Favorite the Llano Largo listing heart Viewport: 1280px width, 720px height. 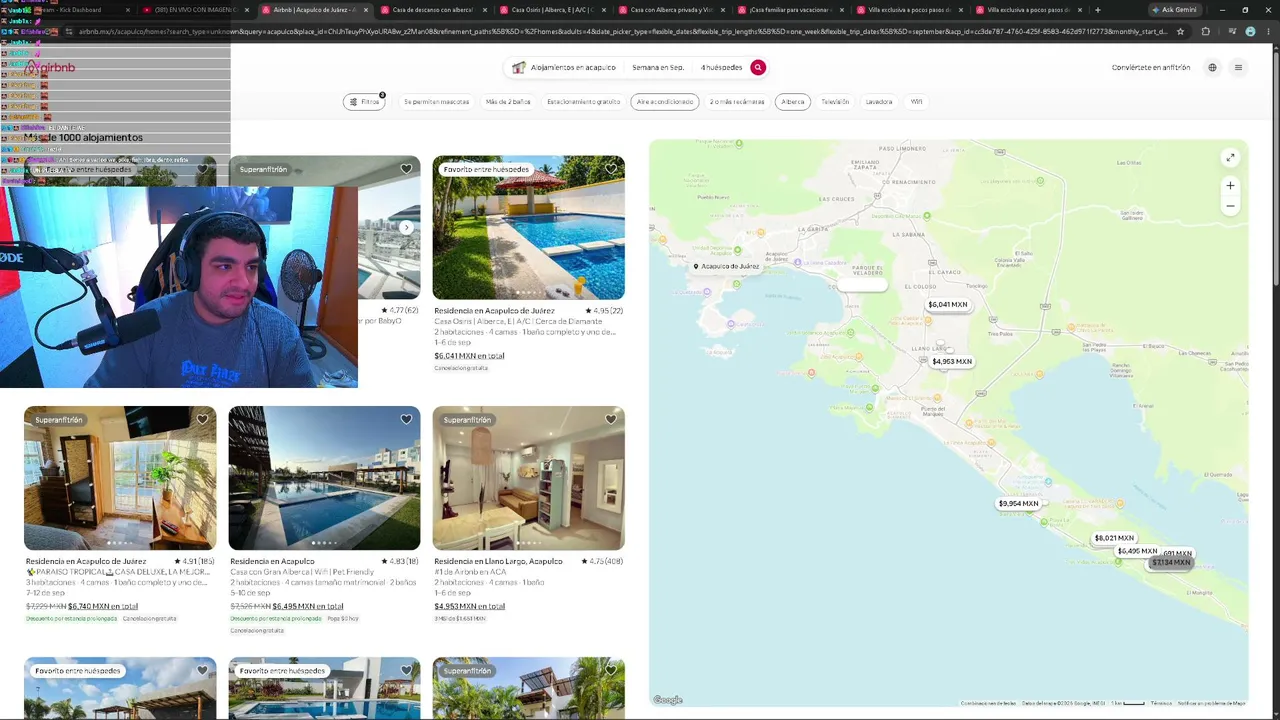coord(610,420)
